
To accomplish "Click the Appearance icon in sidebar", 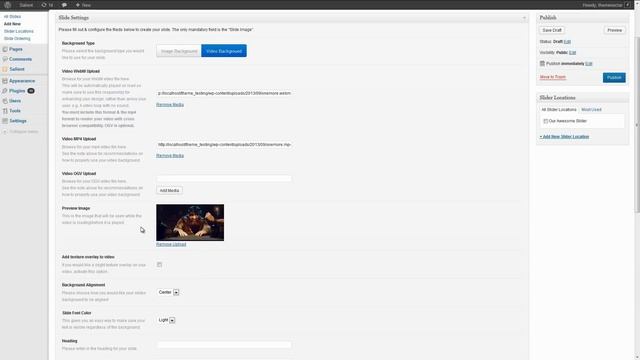I will click(5, 81).
